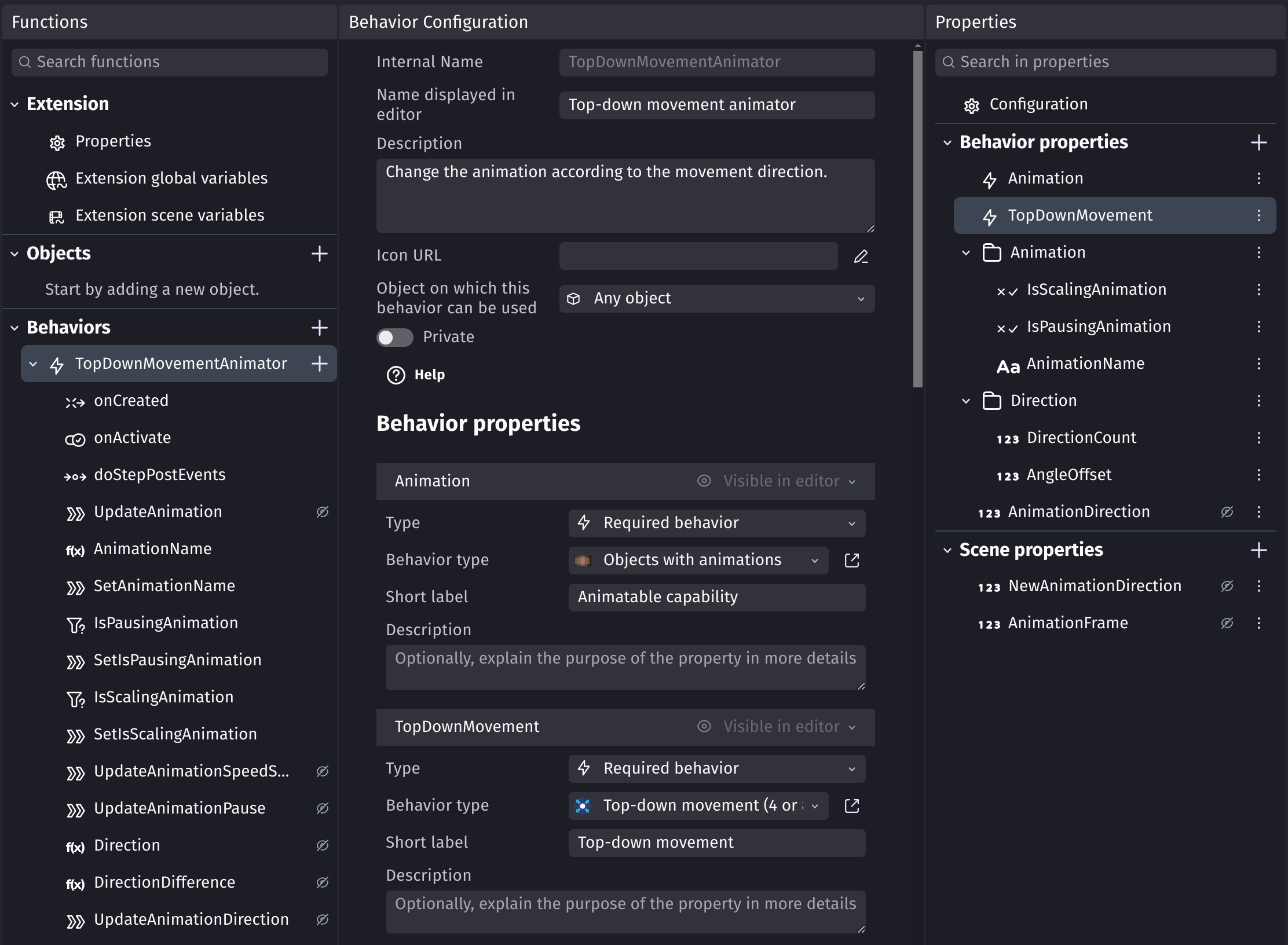
Task: Toggle hidden state of NewAnimationDirection property
Action: tap(1227, 586)
